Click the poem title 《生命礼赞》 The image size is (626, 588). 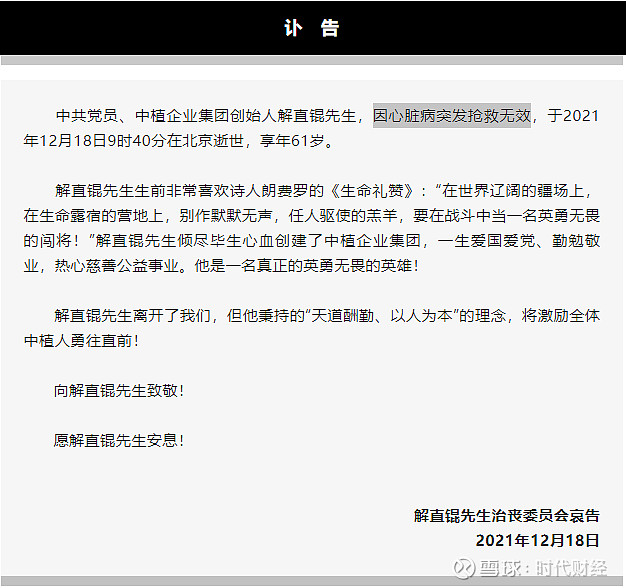coord(372,191)
